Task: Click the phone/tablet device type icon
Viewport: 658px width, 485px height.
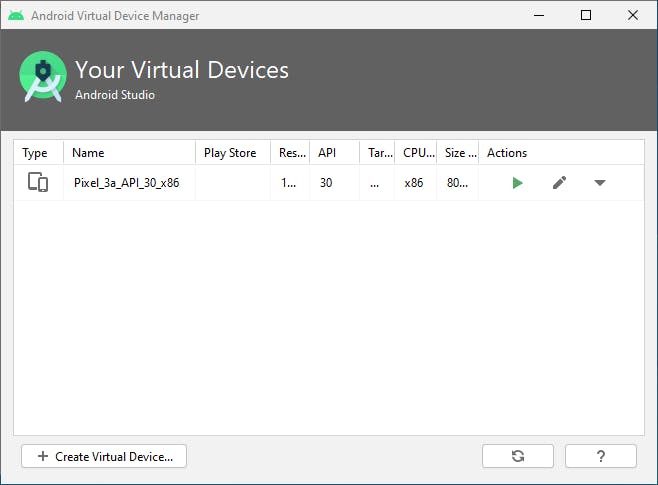Action: tap(38, 183)
